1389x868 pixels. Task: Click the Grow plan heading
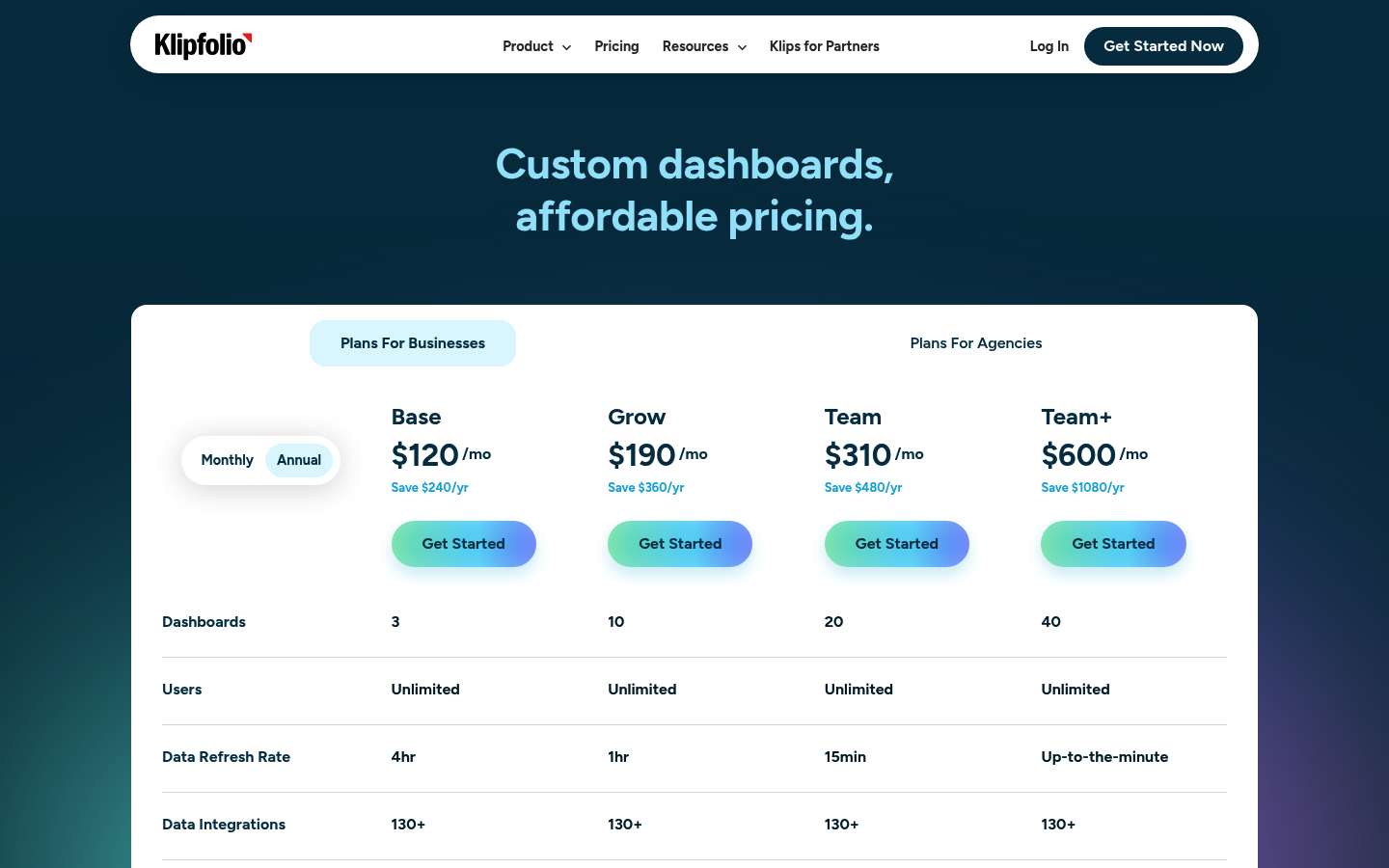(637, 418)
